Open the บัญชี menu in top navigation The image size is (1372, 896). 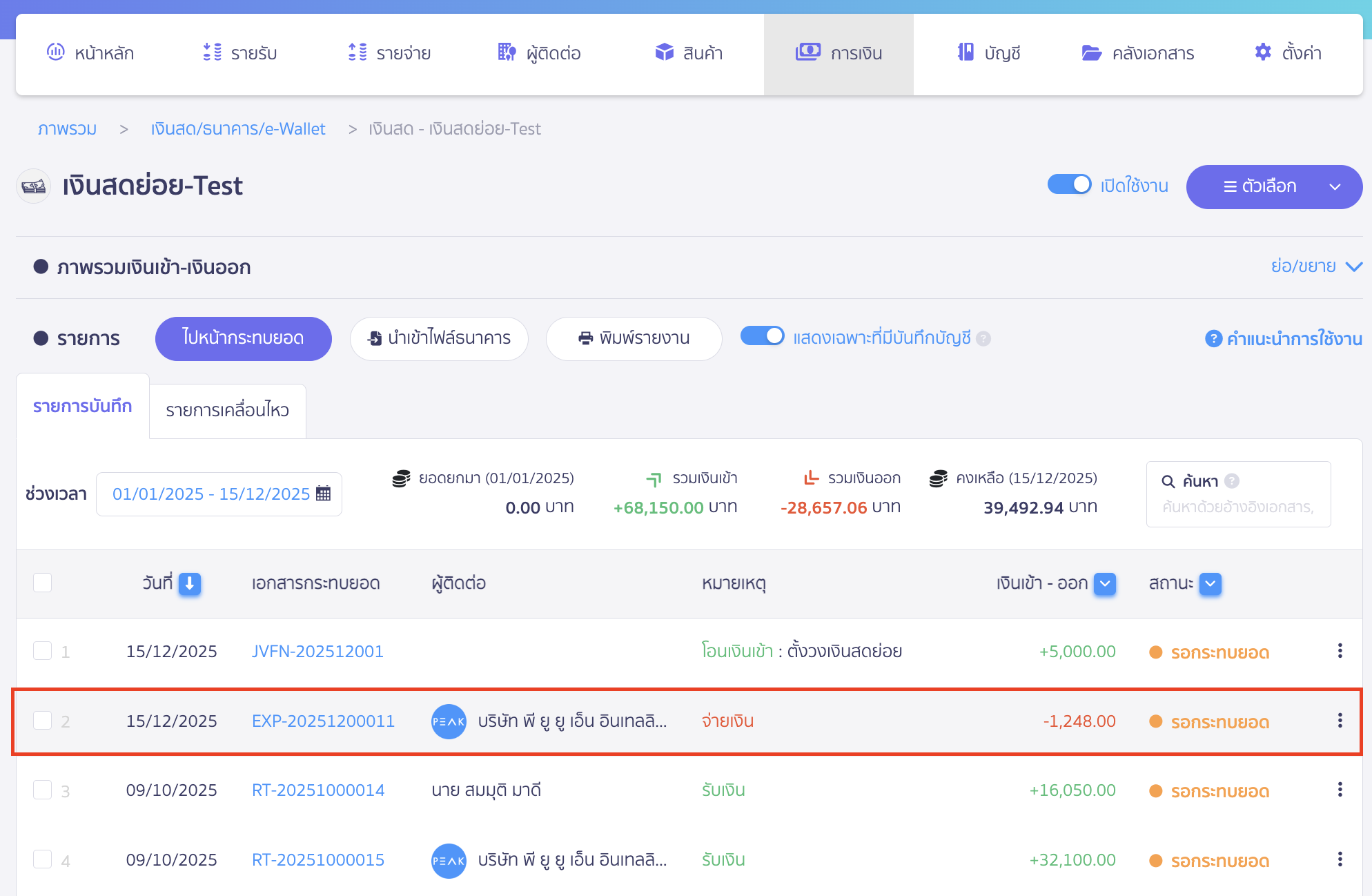tap(988, 53)
